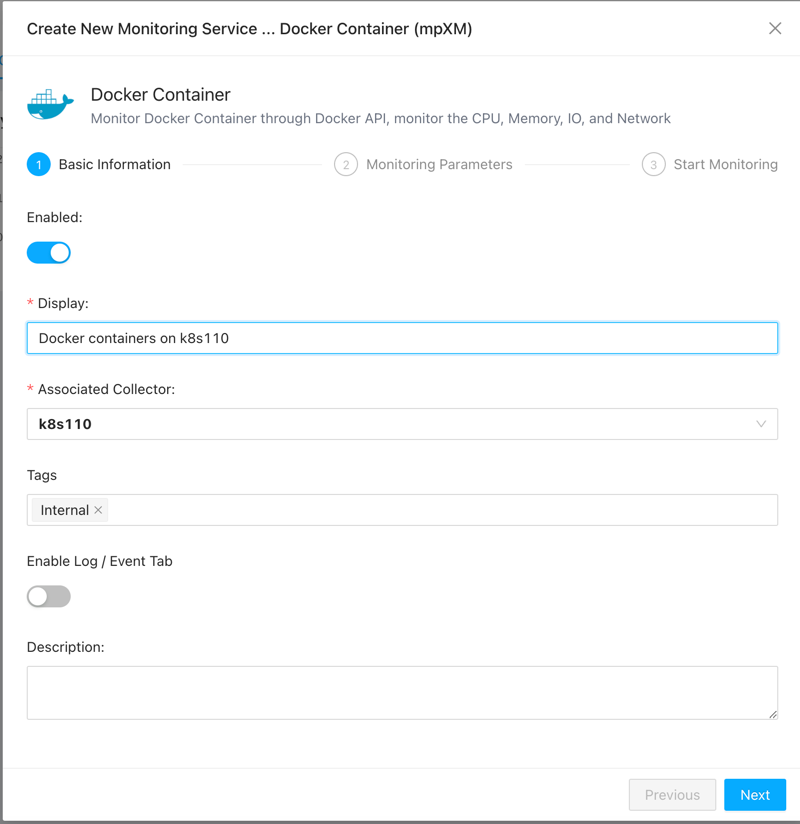This screenshot has height=824, width=800.
Task: Click into the Description text area
Action: click(400, 692)
